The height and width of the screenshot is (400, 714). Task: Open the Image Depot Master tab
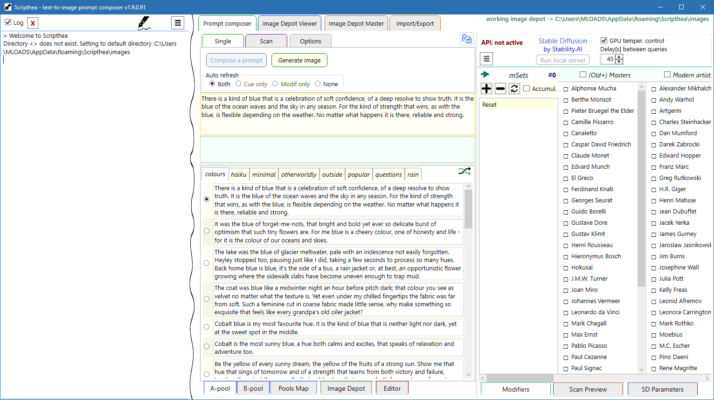pos(356,24)
